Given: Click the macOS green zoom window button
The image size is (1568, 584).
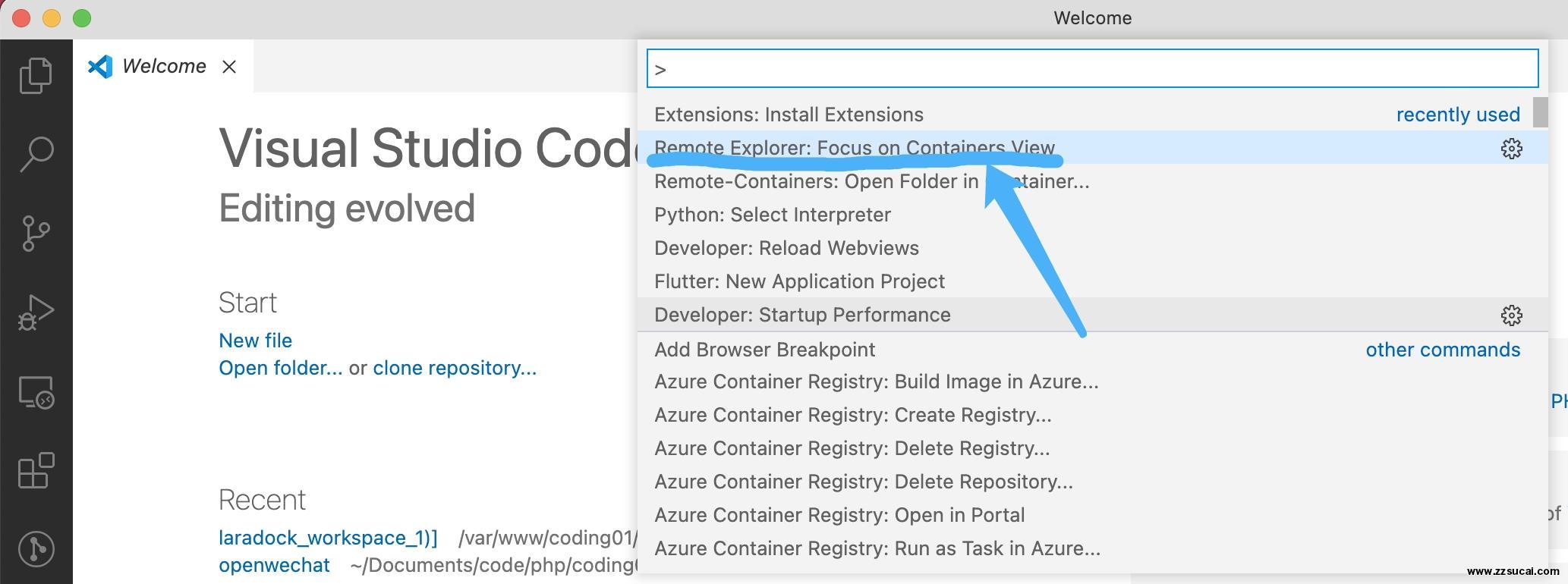Looking at the screenshot, I should tap(82, 18).
